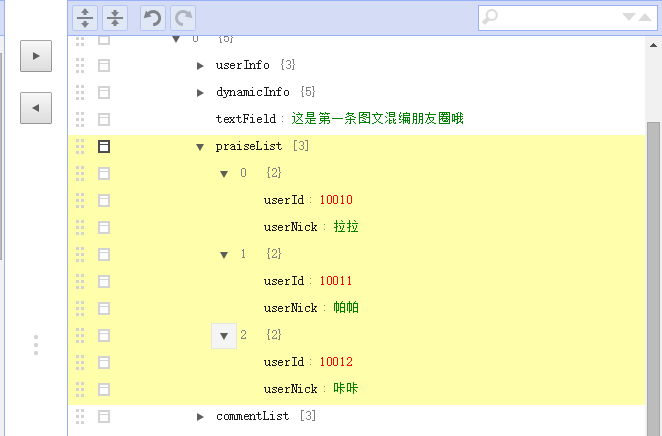
Task: Open action menu for commentList row
Action: tap(104, 417)
